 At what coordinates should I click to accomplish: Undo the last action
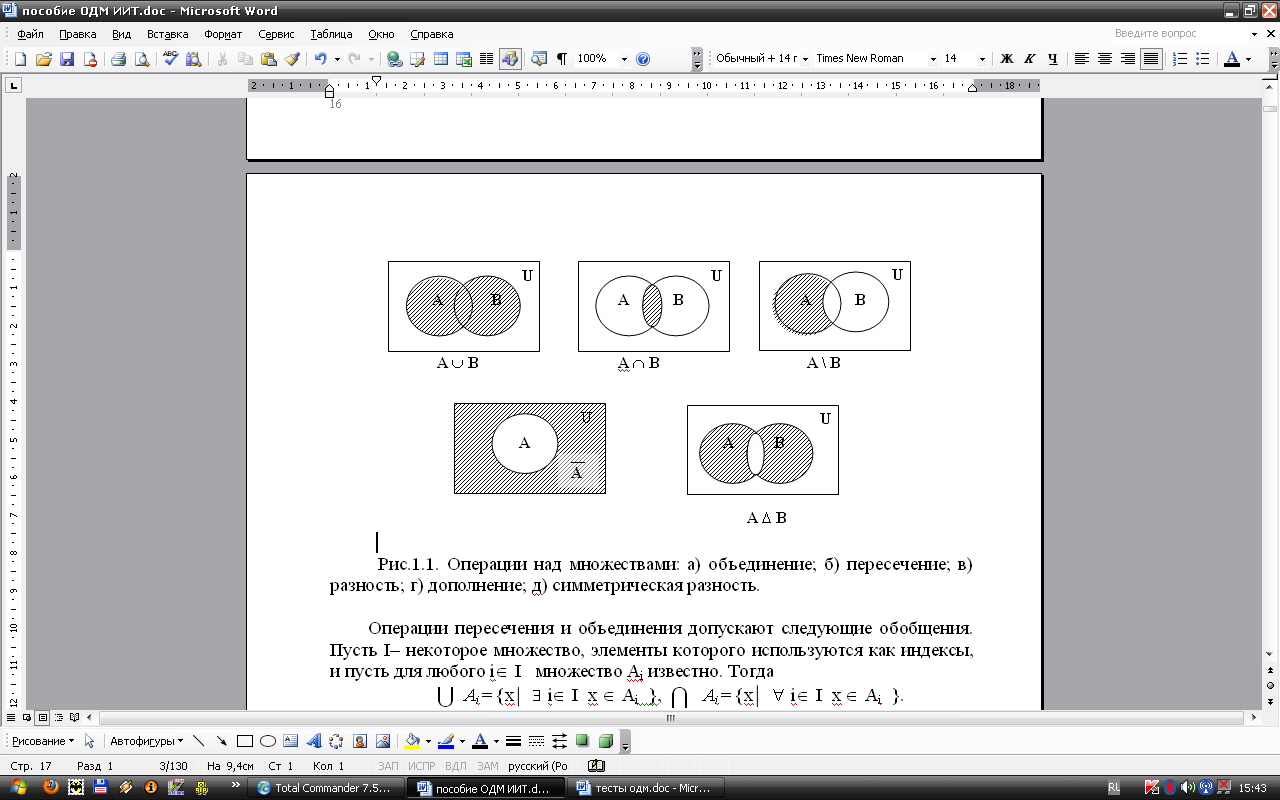320,59
